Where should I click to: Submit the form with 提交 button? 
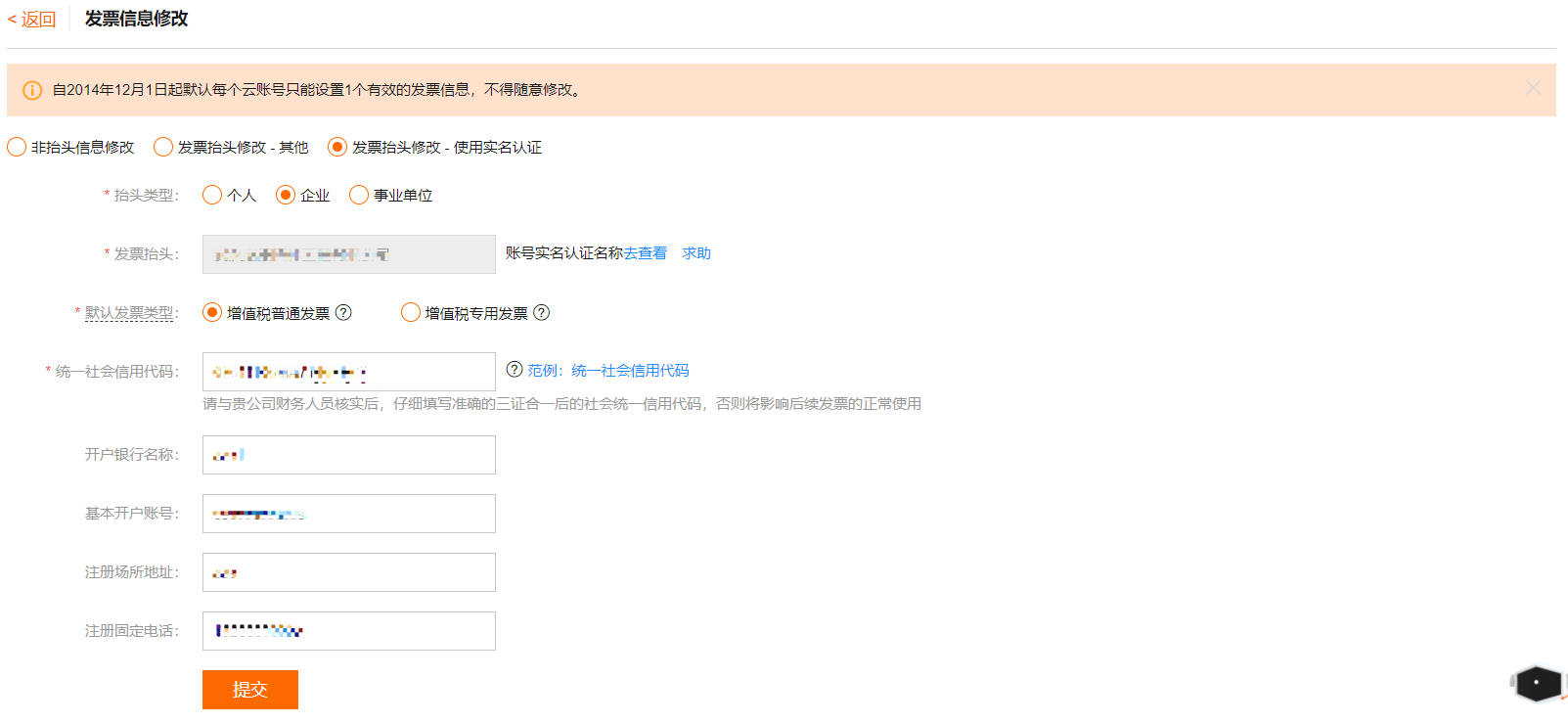(250, 690)
